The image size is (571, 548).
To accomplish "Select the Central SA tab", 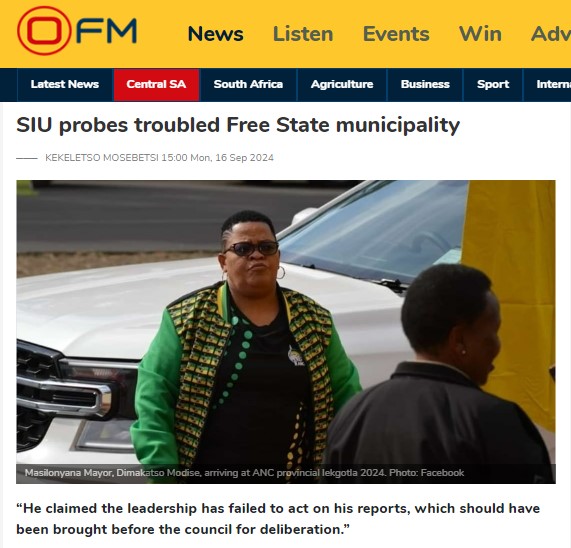I will [156, 84].
